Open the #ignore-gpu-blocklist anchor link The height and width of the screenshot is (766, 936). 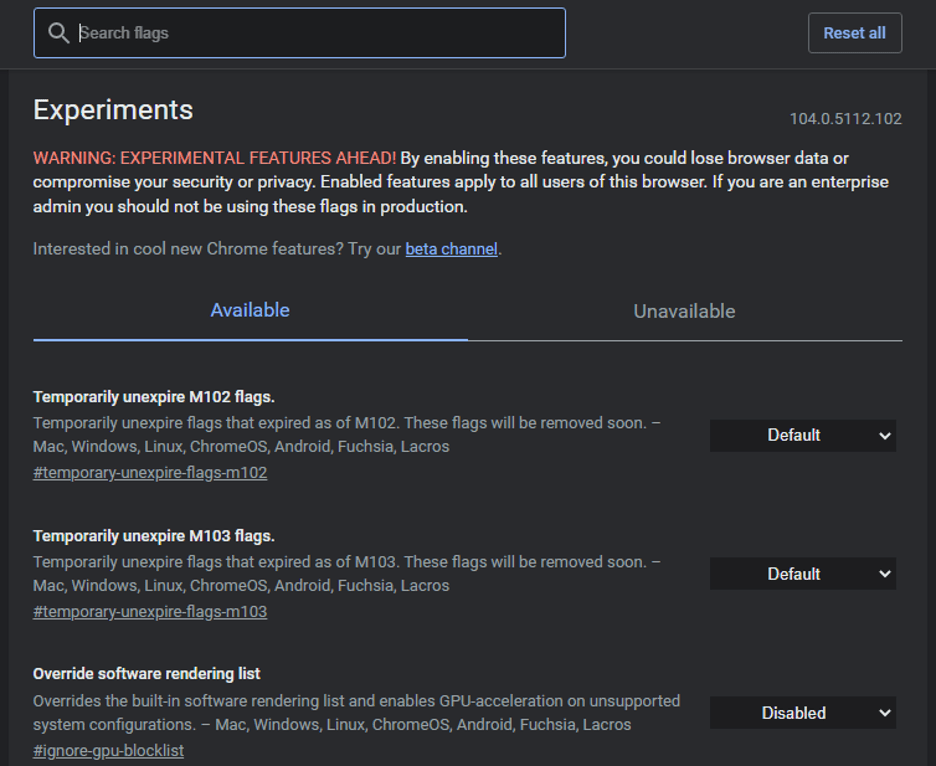click(108, 750)
